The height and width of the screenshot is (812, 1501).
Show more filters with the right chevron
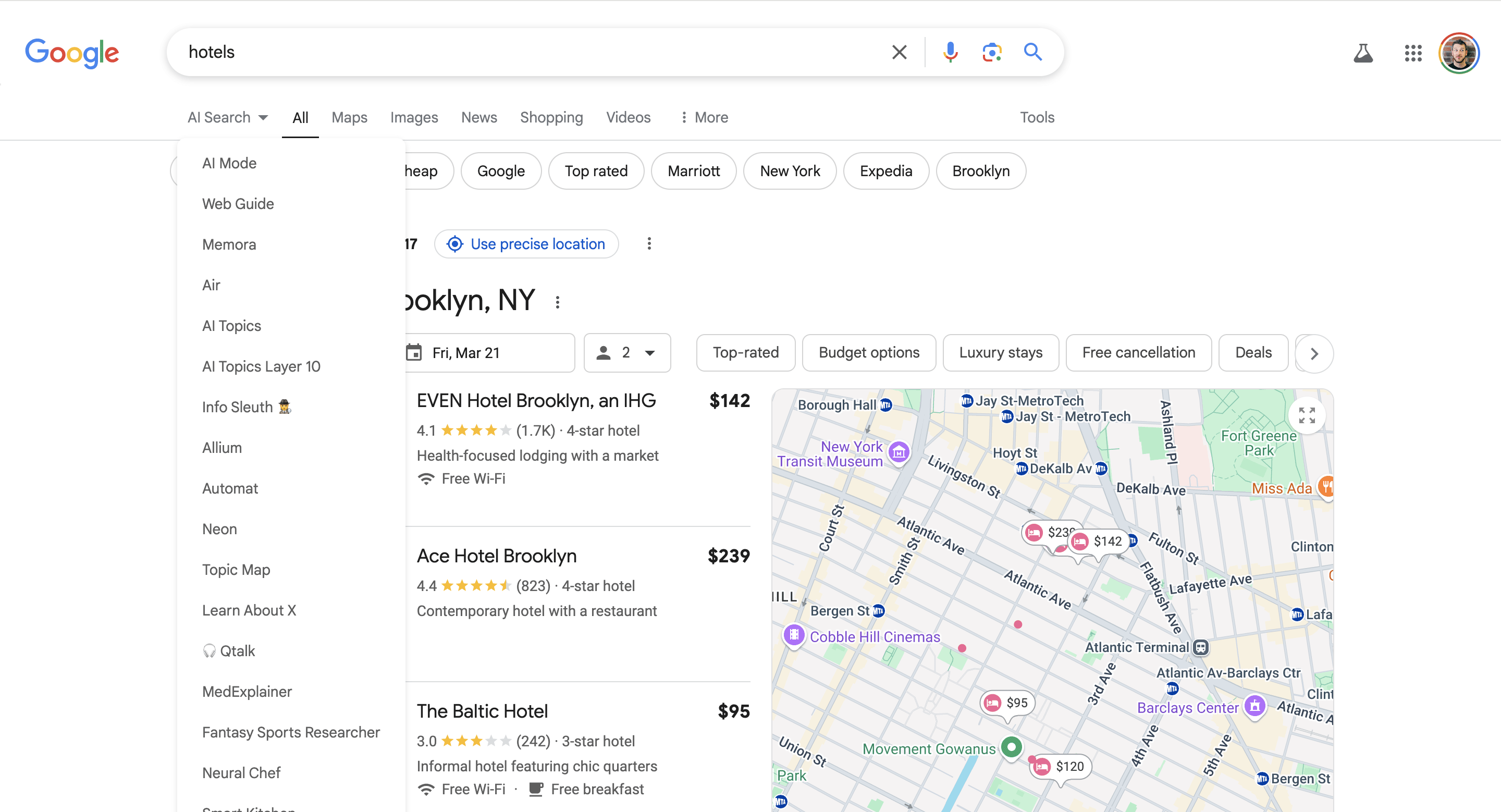coord(1314,353)
